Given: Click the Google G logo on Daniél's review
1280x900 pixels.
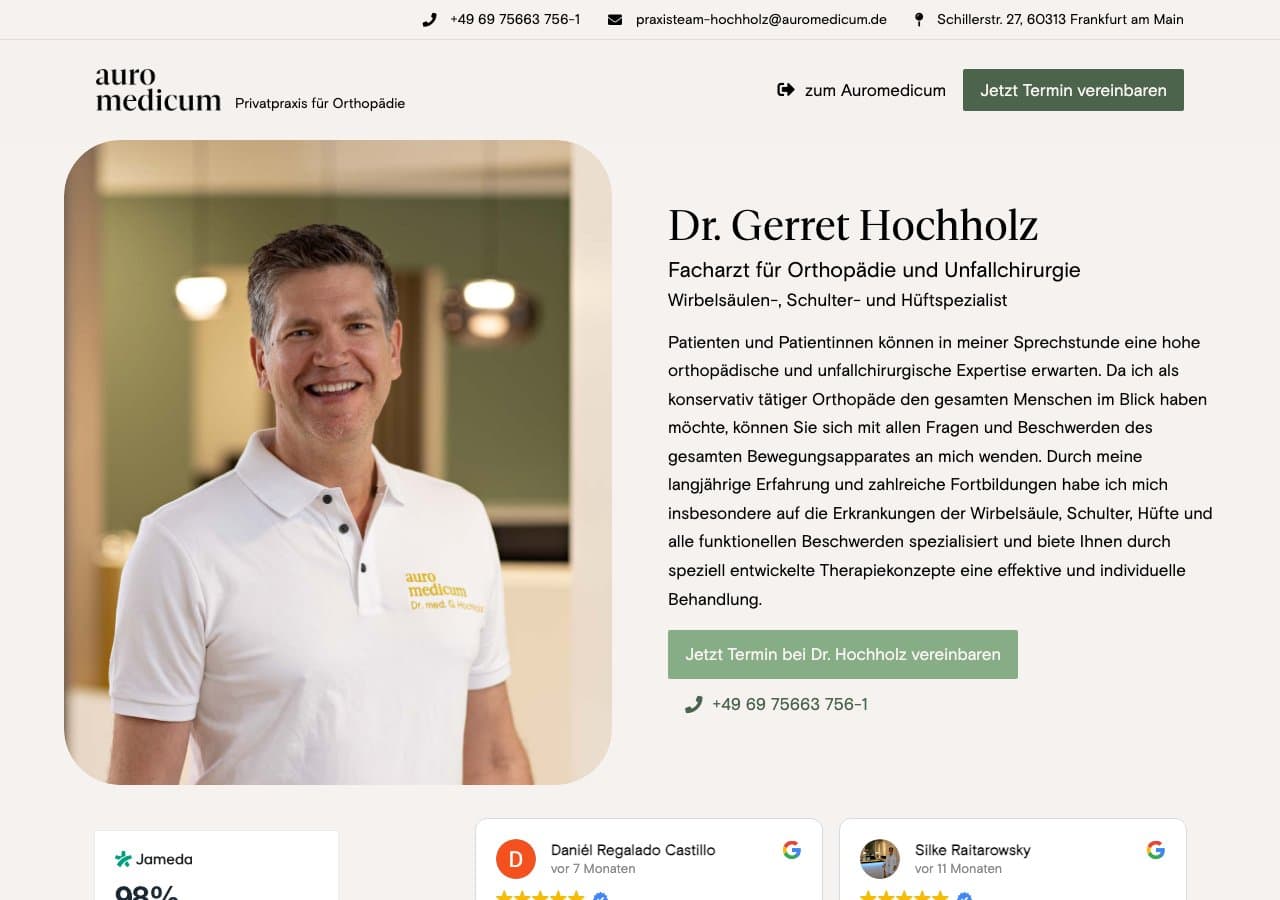Looking at the screenshot, I should [791, 849].
